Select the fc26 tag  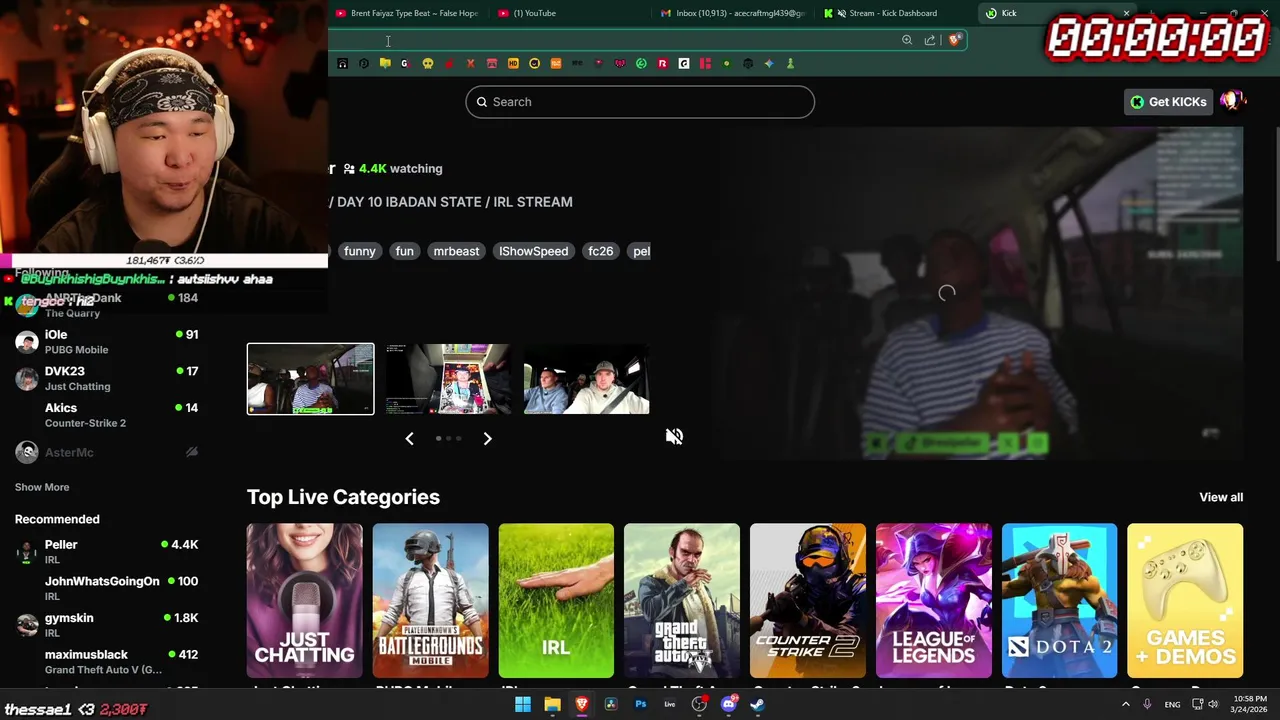(x=600, y=251)
